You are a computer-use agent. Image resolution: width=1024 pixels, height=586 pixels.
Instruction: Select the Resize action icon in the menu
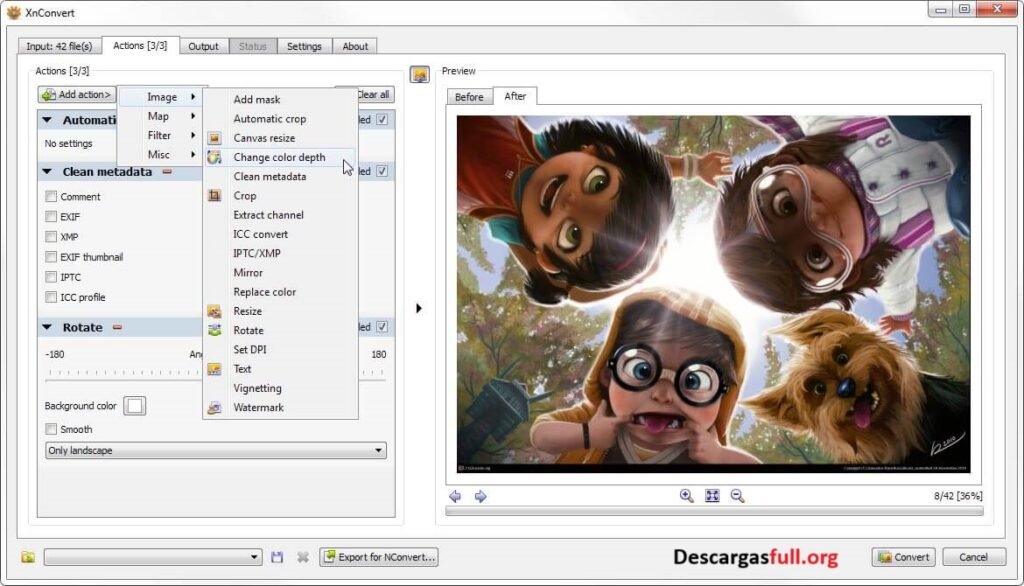213,311
